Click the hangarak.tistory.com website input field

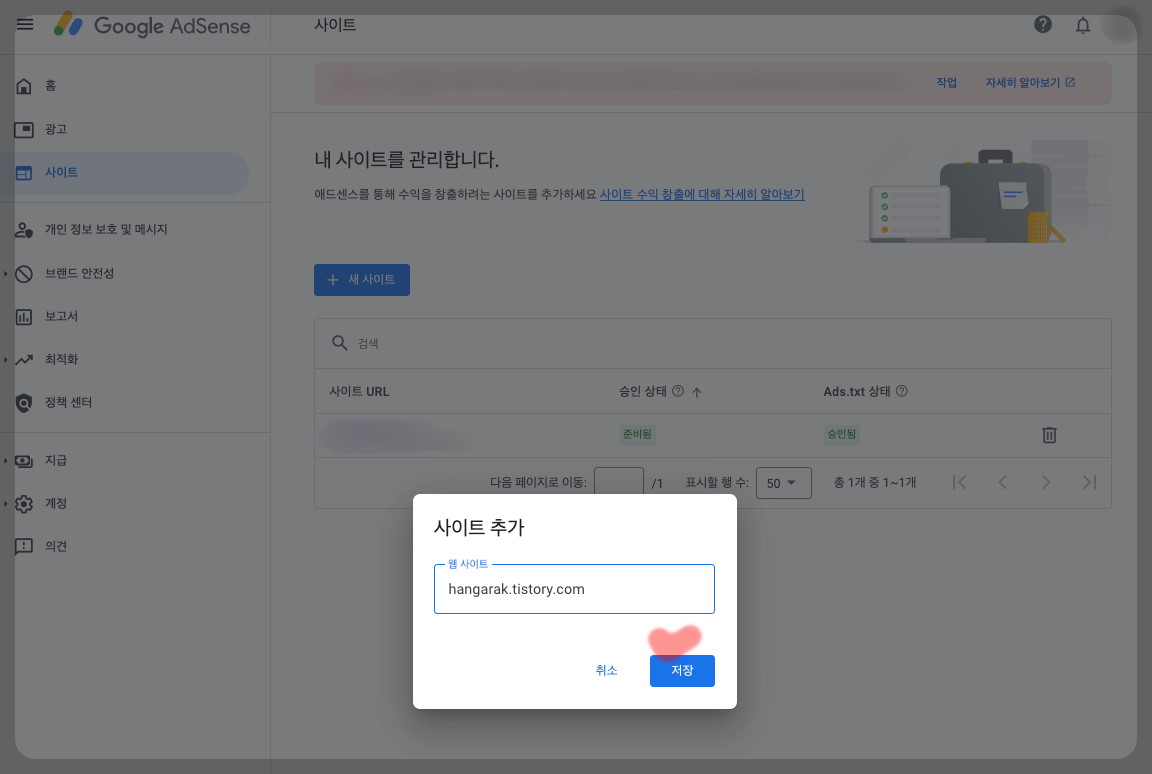(574, 589)
